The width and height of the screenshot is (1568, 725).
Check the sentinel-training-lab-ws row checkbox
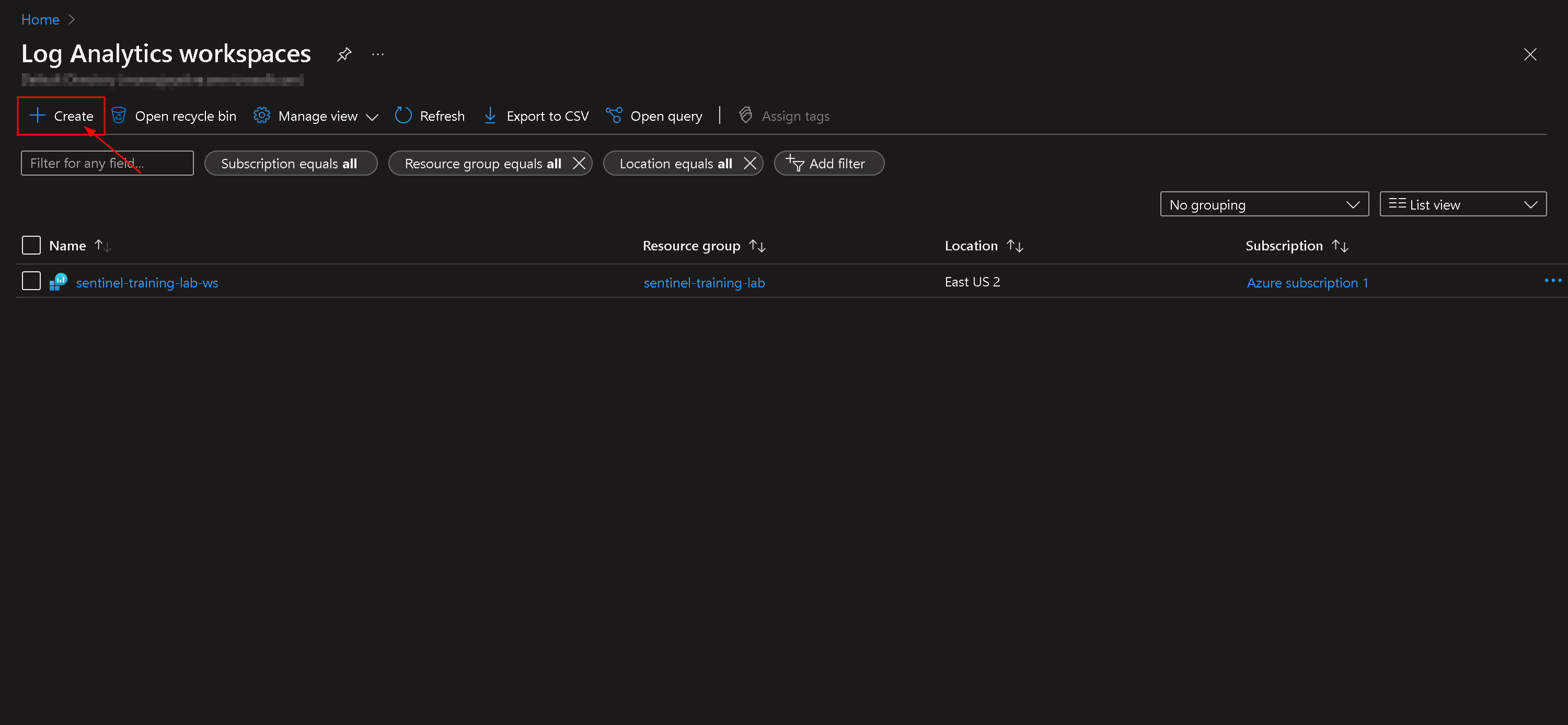31,281
